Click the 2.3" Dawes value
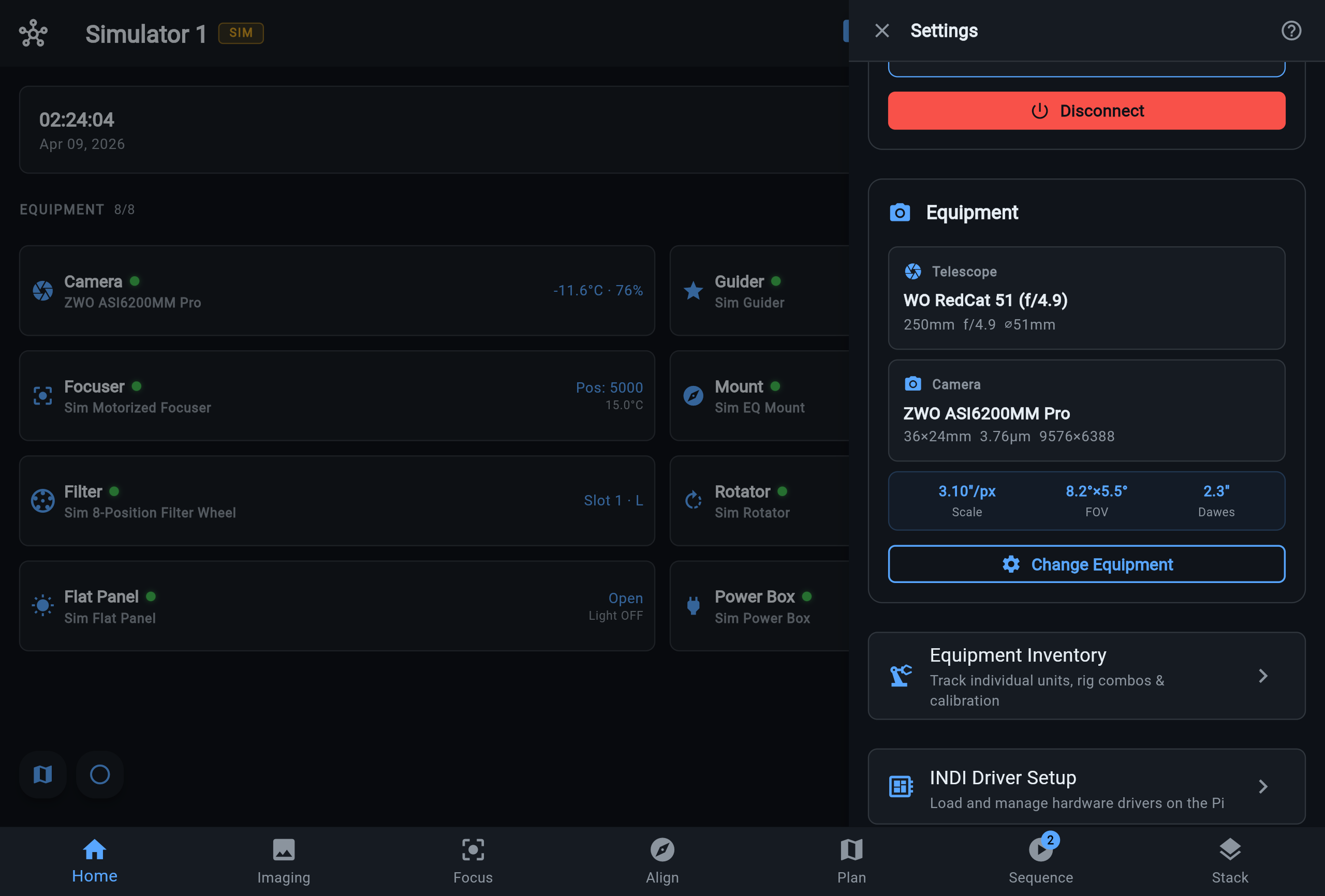 (x=1216, y=491)
